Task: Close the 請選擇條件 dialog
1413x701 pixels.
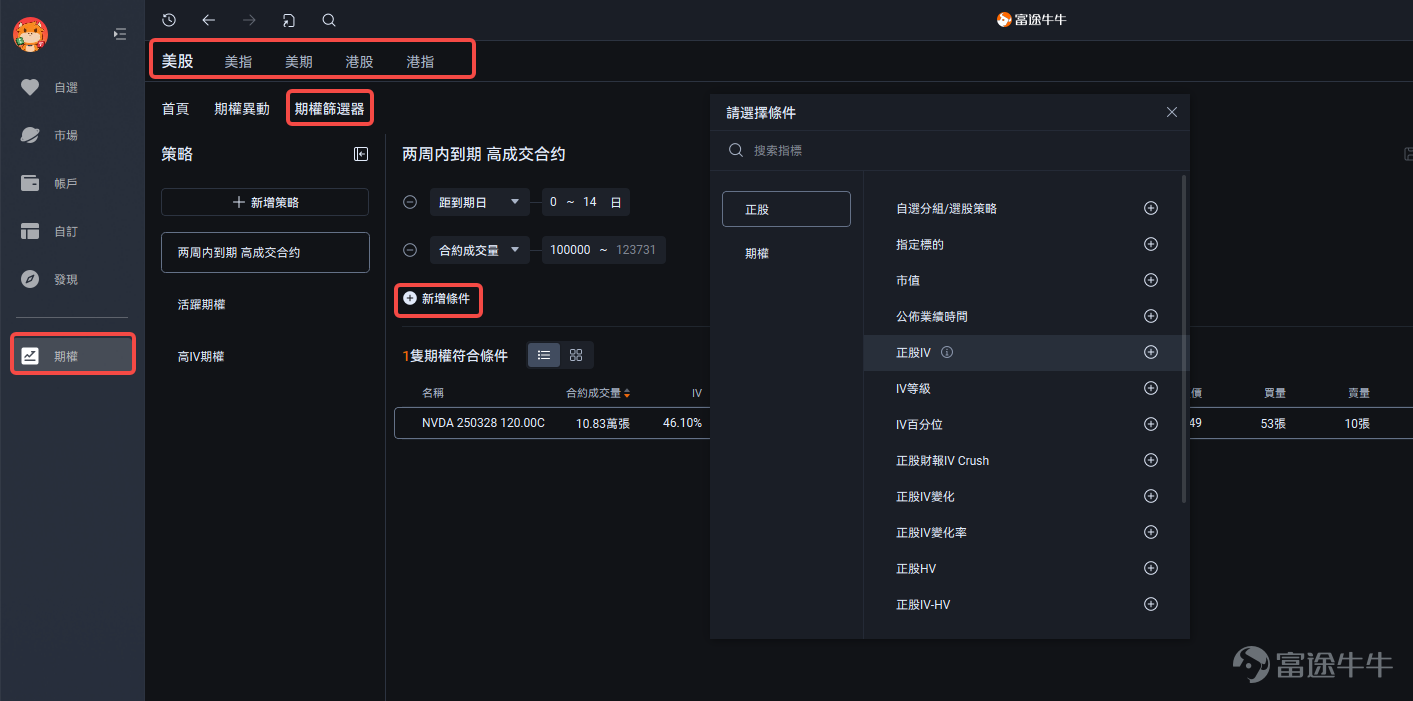Action: pyautogui.click(x=1172, y=112)
